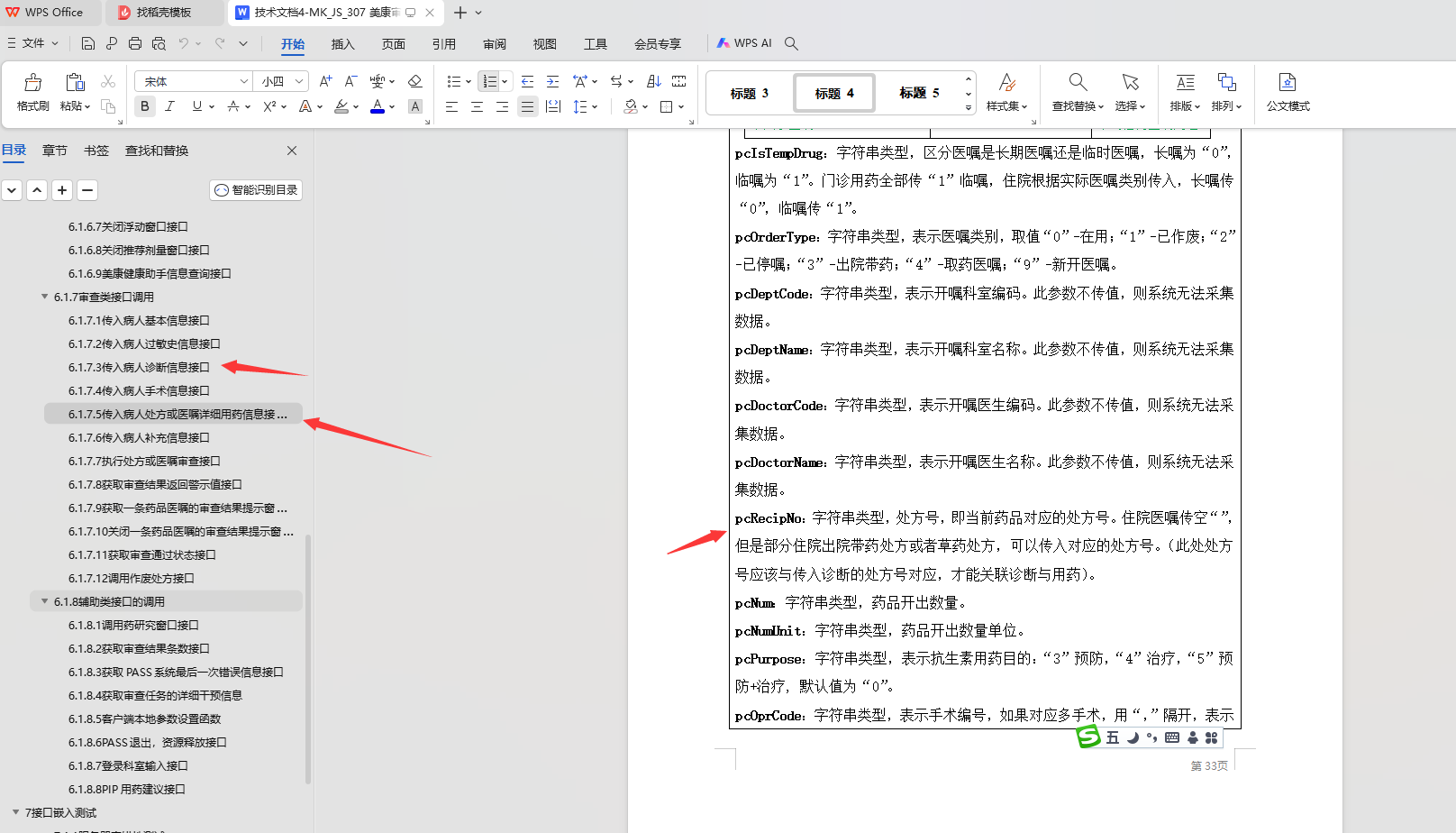Expand the styles gallery list
This screenshot has height=833, width=1456.
click(969, 107)
